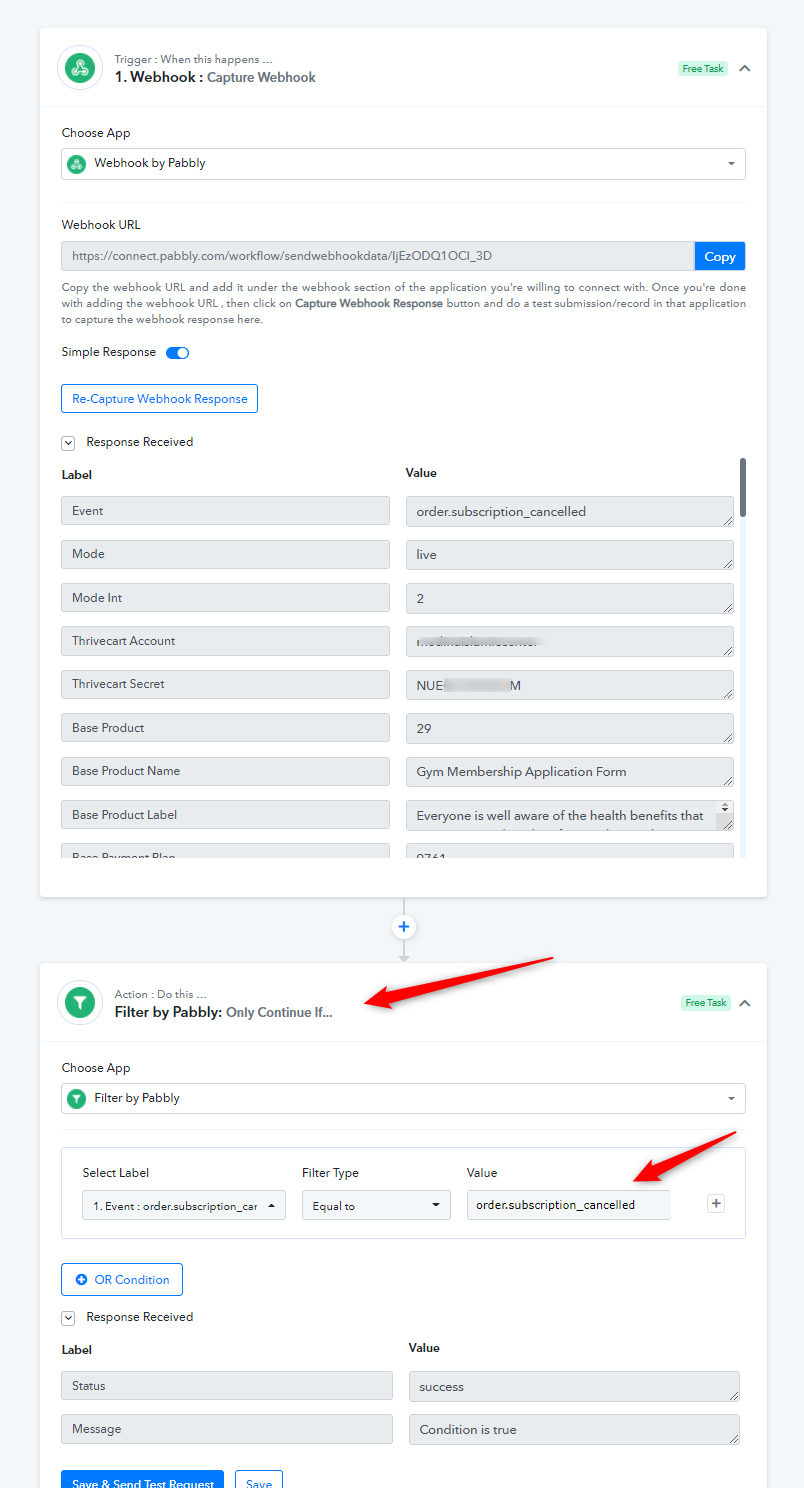The width and height of the screenshot is (804, 1488).
Task: Copy the webhook URL
Action: [720, 256]
